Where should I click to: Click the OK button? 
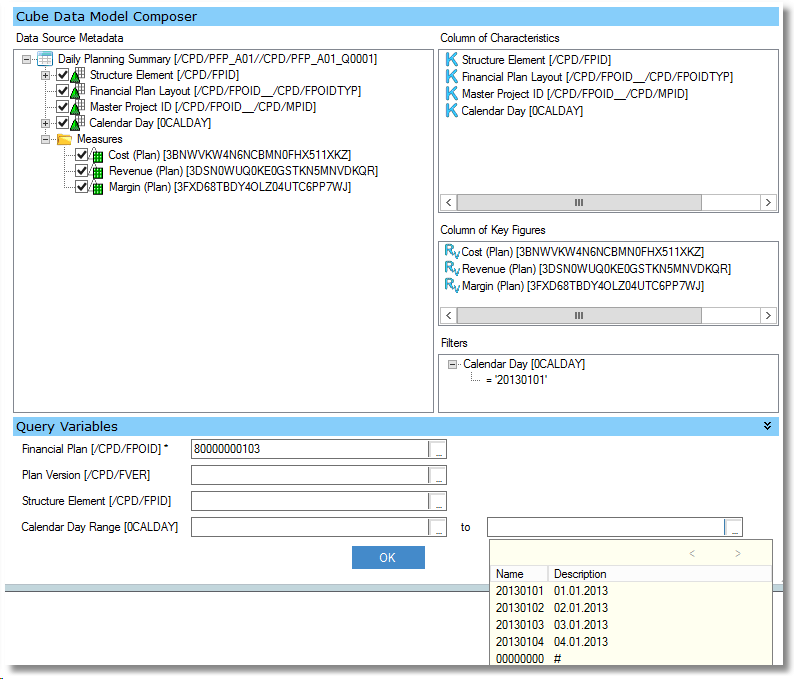pos(388,557)
